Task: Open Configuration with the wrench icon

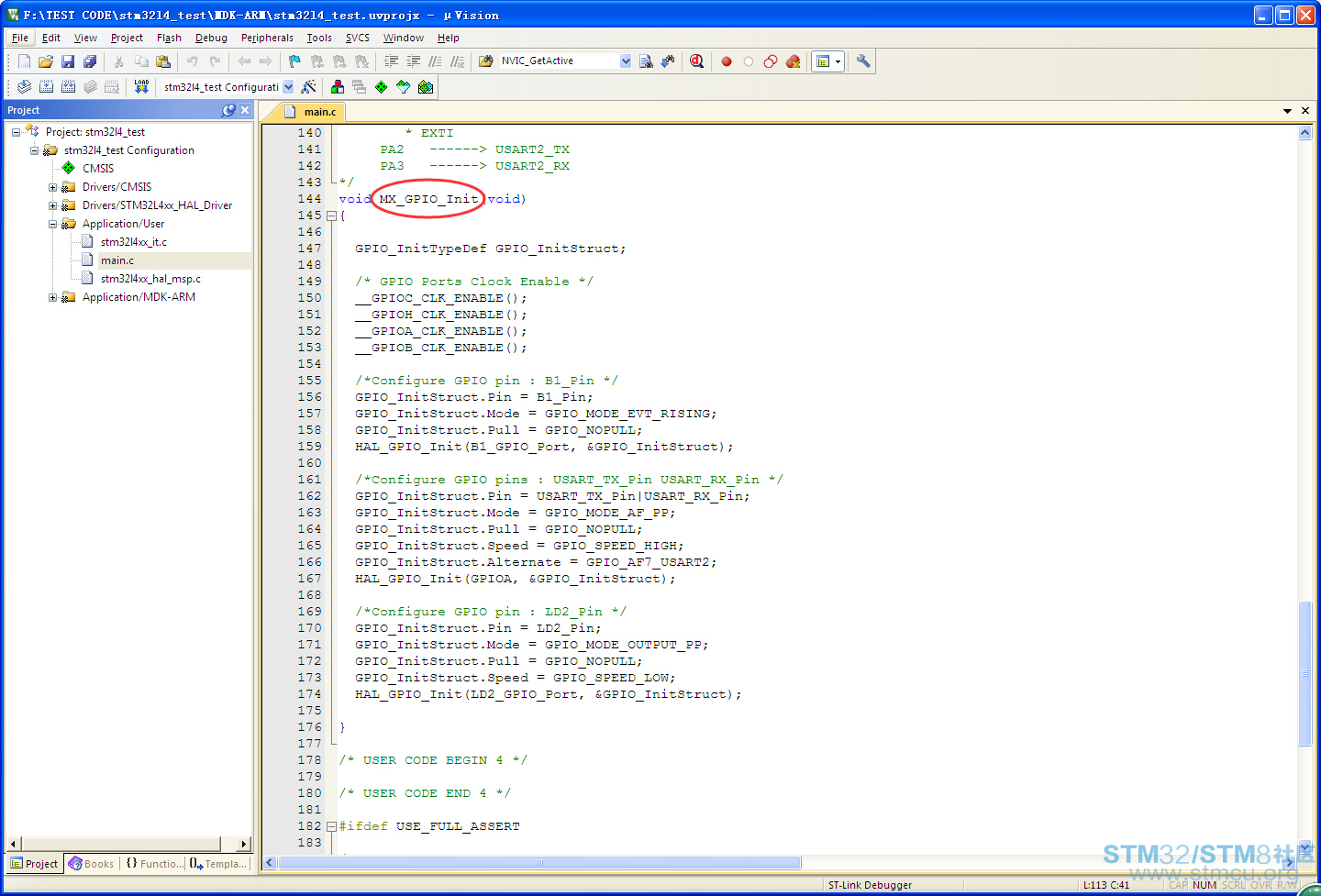Action: point(863,61)
